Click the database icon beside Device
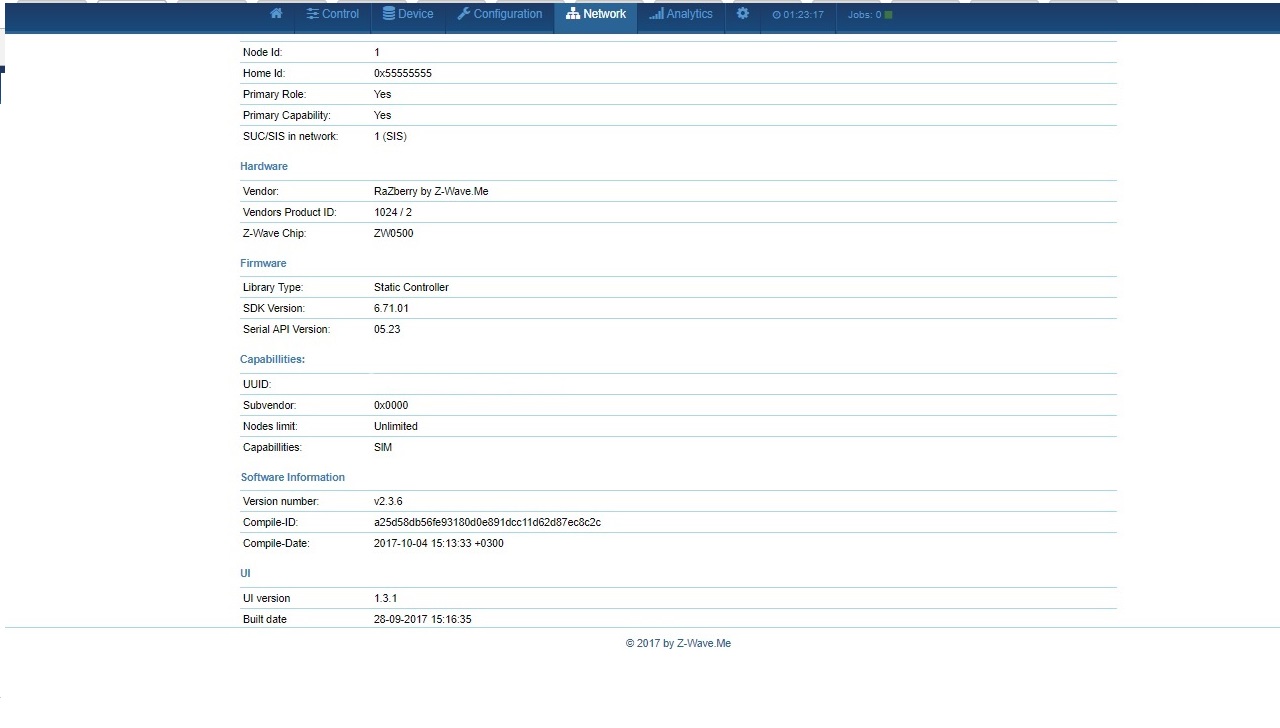 [x=388, y=14]
